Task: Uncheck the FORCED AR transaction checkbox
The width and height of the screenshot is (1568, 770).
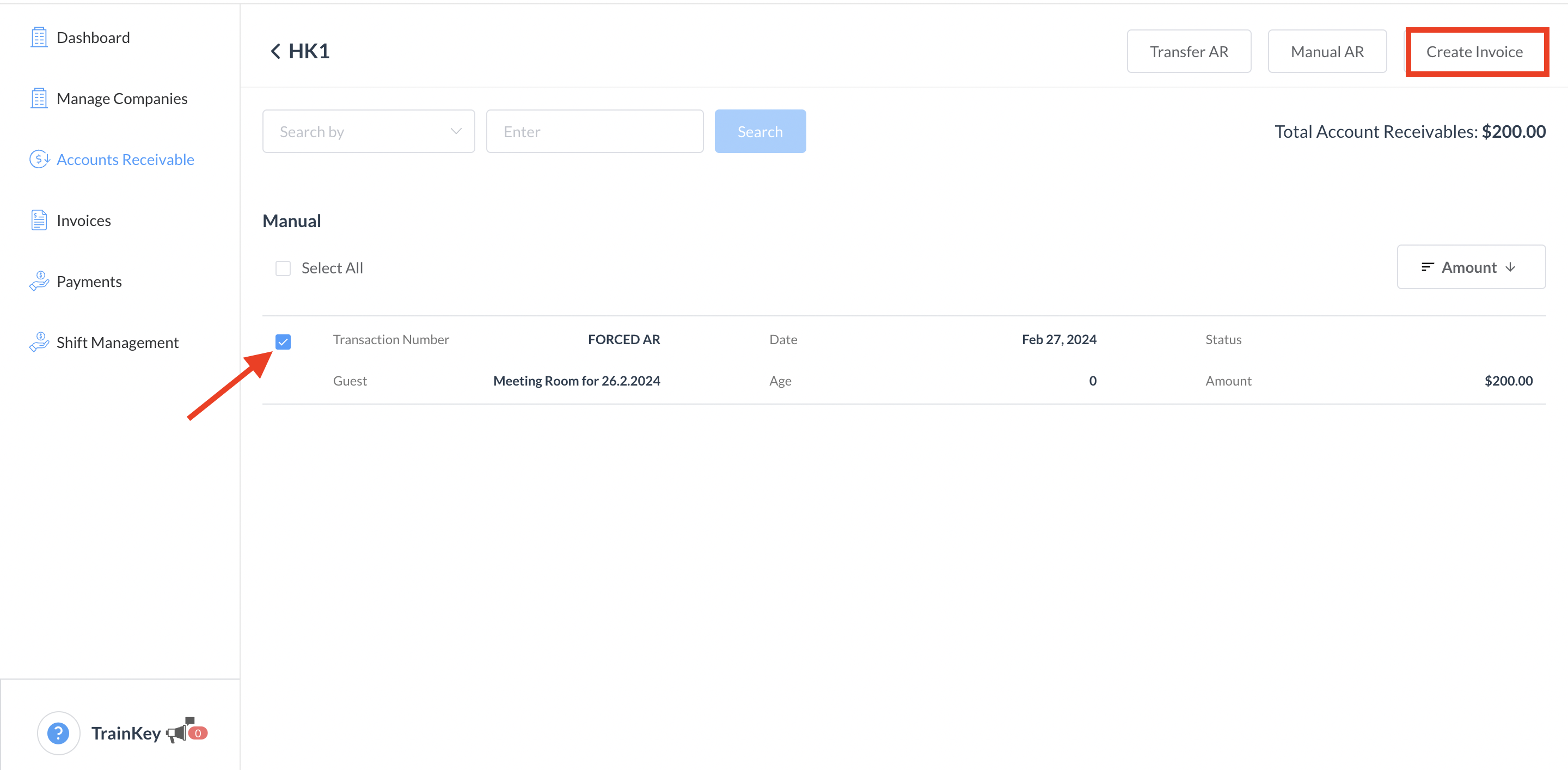Action: click(x=283, y=342)
